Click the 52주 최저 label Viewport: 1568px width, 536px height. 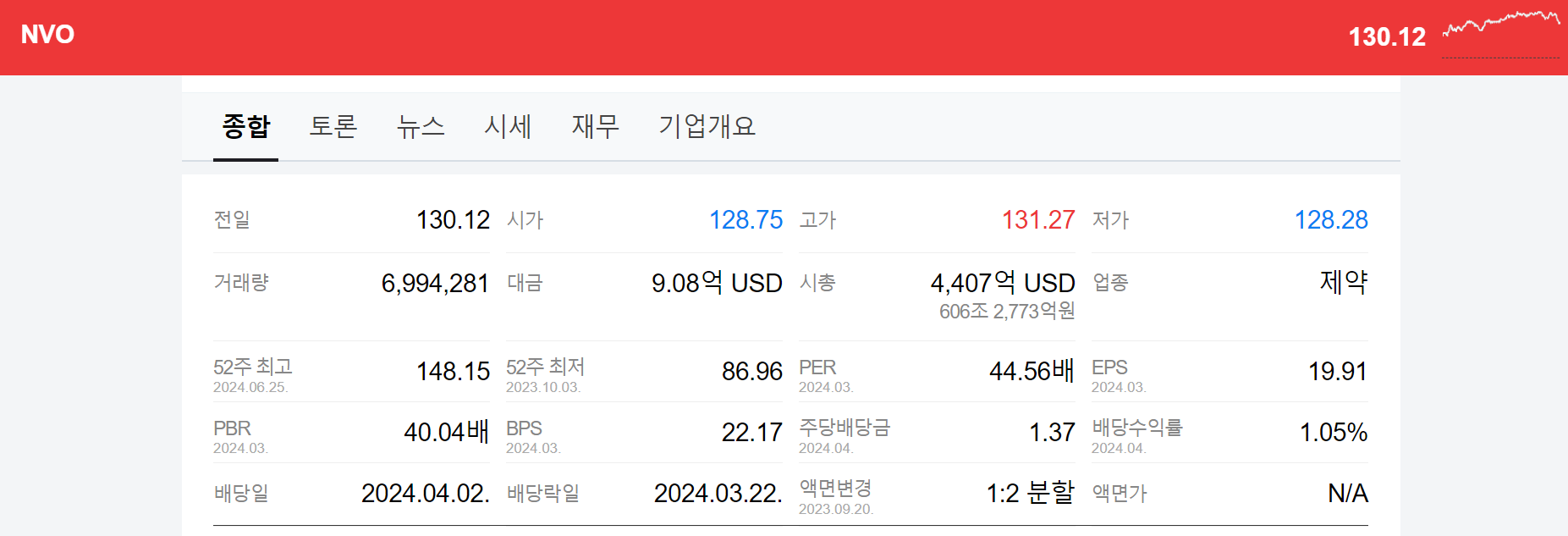(x=546, y=367)
